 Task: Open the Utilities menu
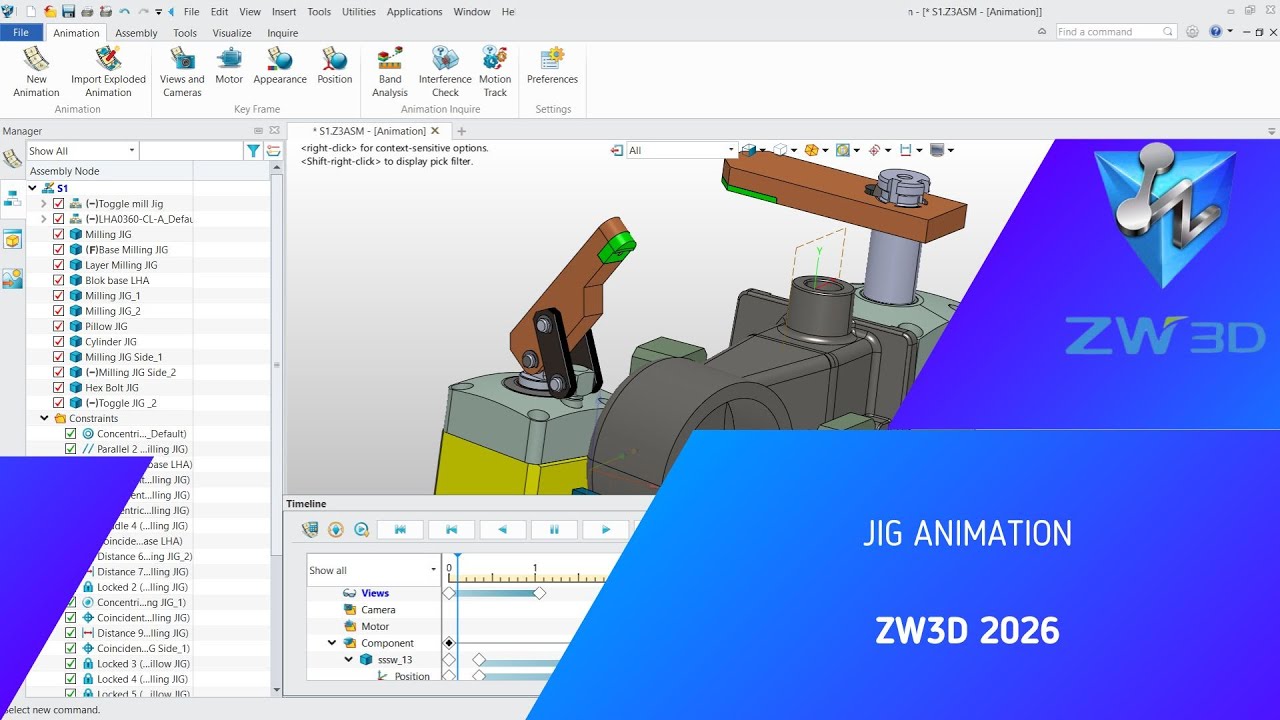point(359,12)
